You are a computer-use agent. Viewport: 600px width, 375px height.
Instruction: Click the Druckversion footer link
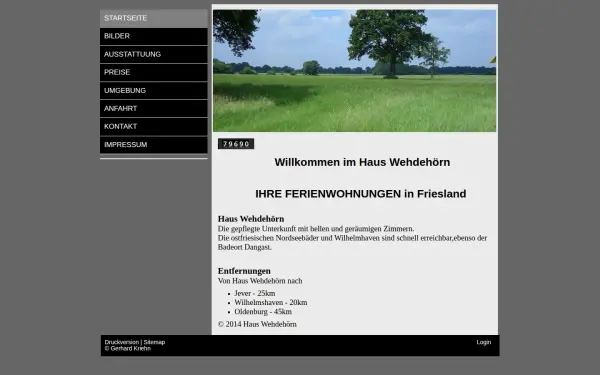click(x=122, y=342)
